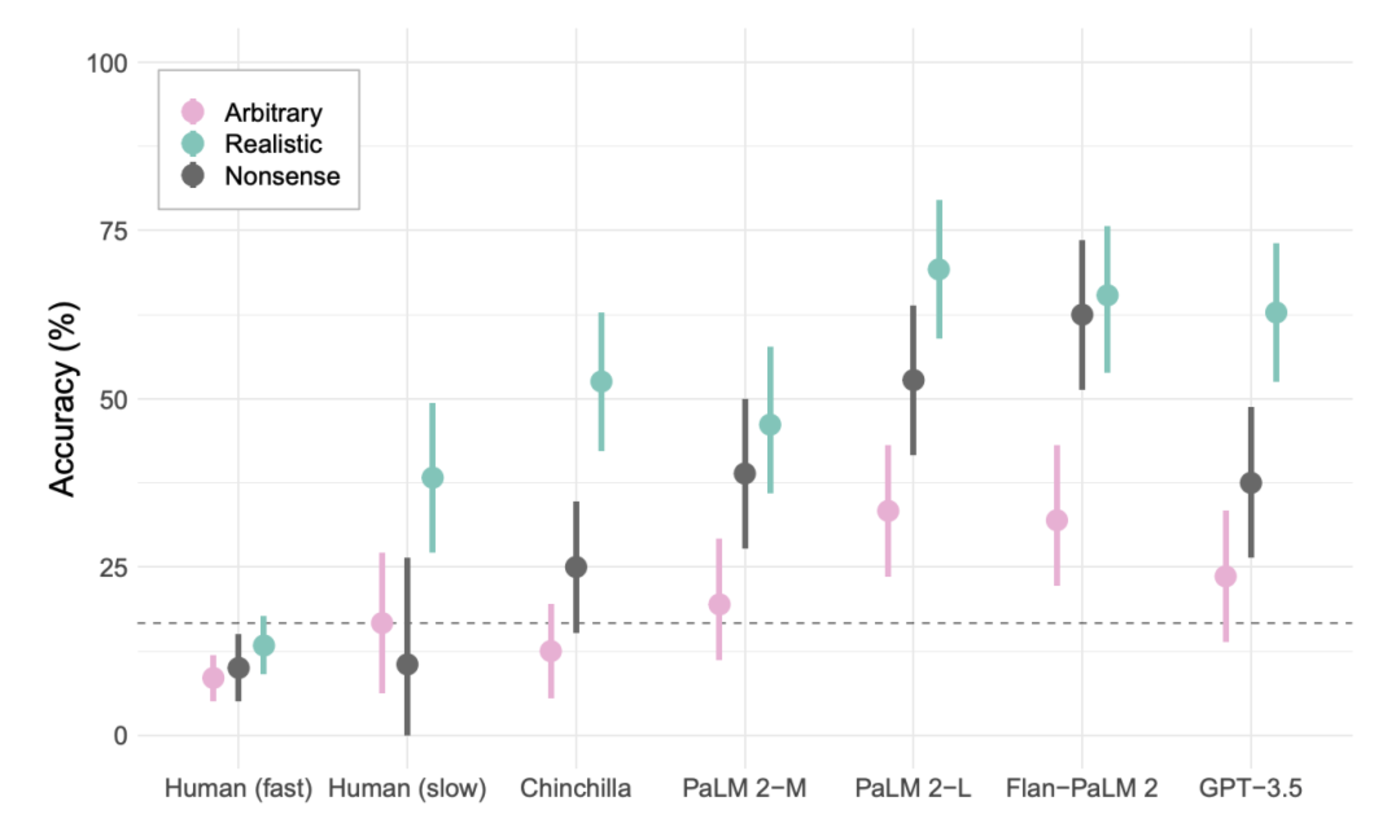This screenshot has width=1400, height=832.
Task: Click the Nonsense data point for PaLM 2-M
Action: point(745,473)
